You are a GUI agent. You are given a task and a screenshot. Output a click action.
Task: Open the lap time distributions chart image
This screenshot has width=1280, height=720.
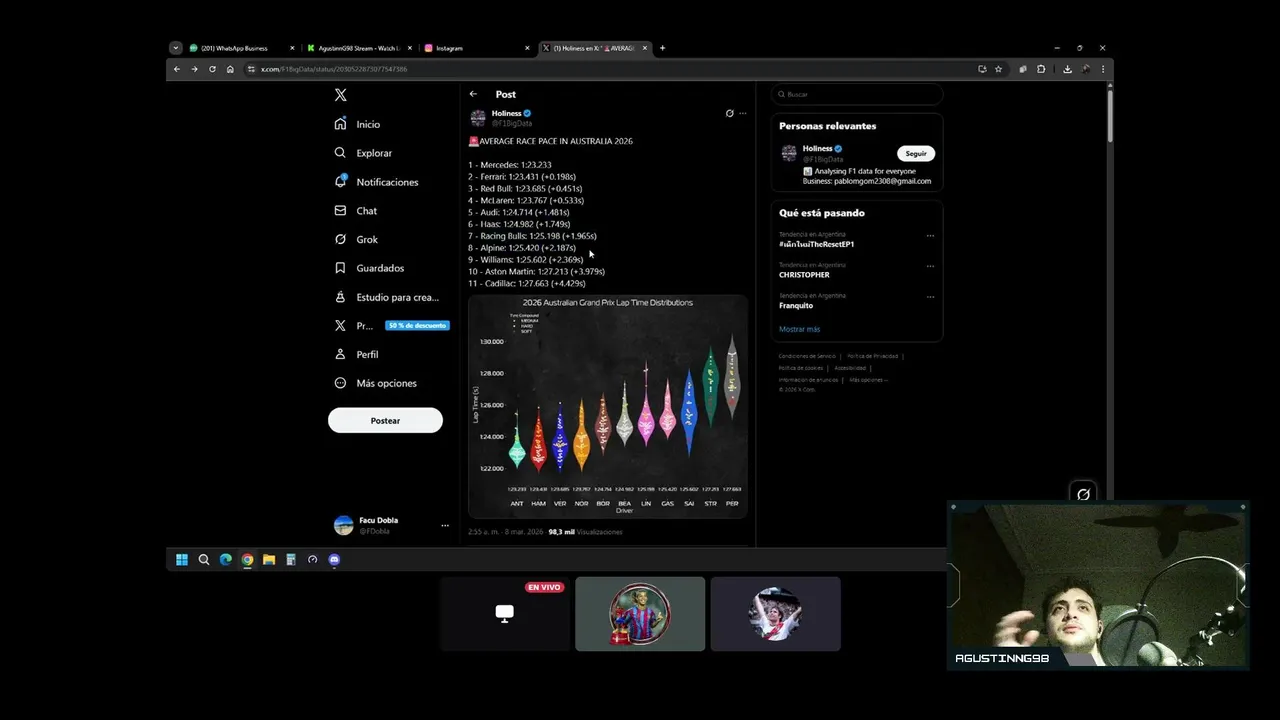point(608,406)
